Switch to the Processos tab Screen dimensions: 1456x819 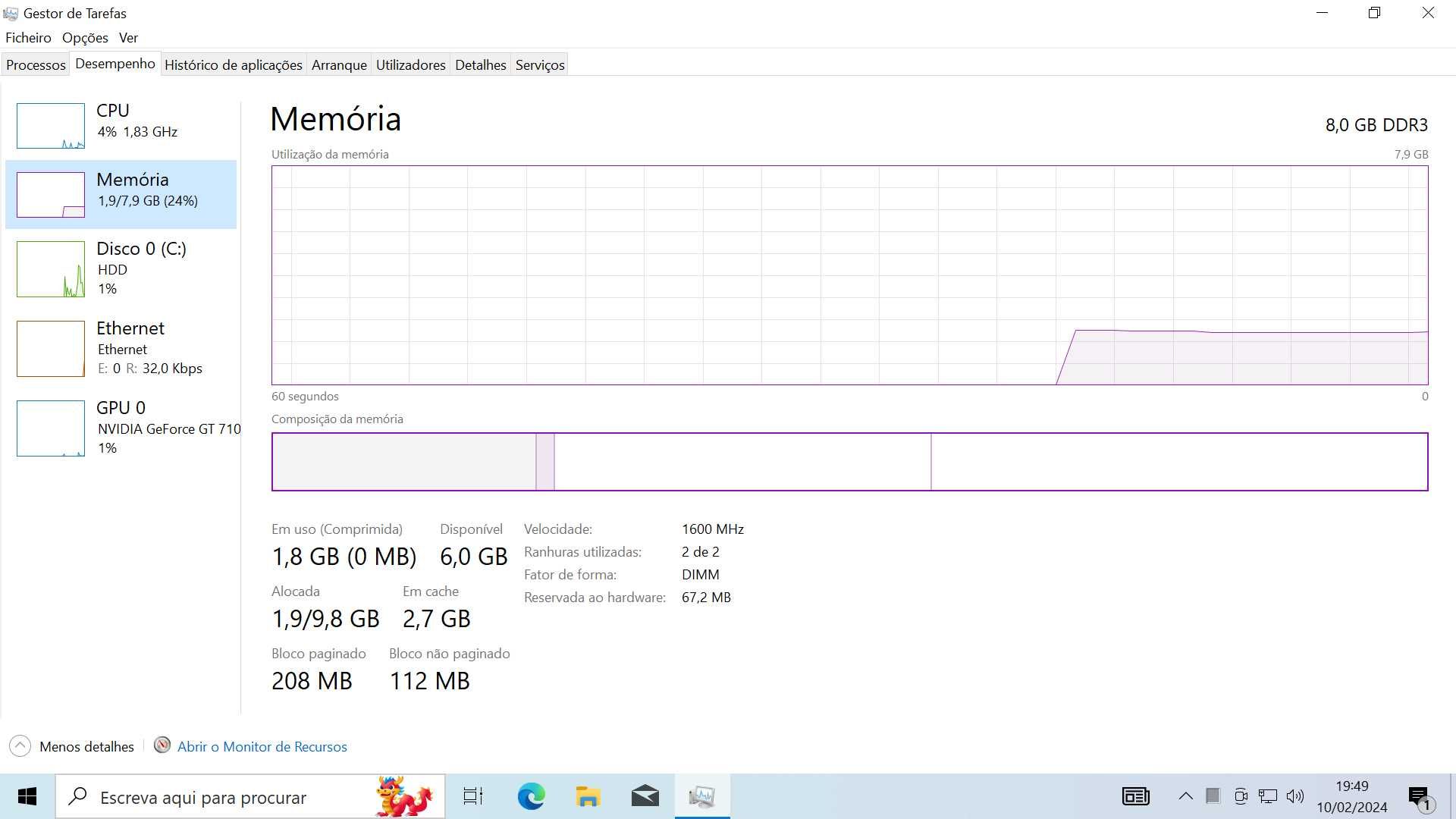coord(36,64)
